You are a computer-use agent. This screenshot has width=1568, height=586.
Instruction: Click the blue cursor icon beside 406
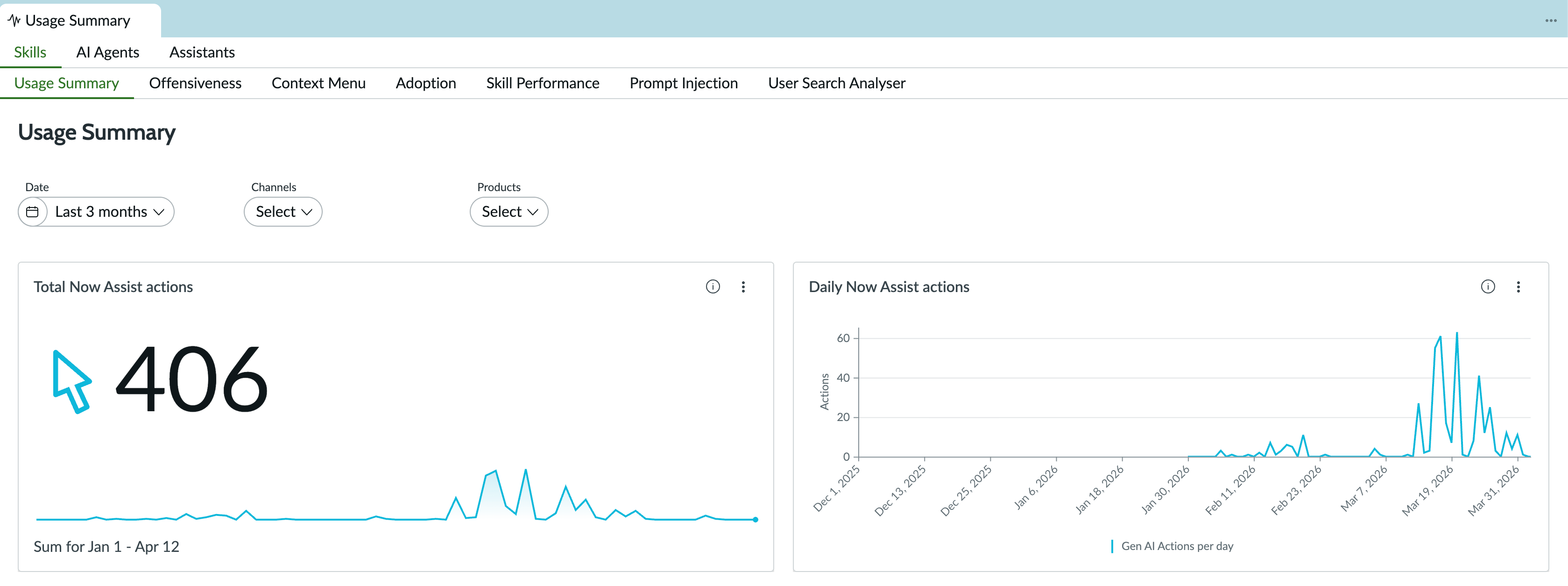pos(72,381)
